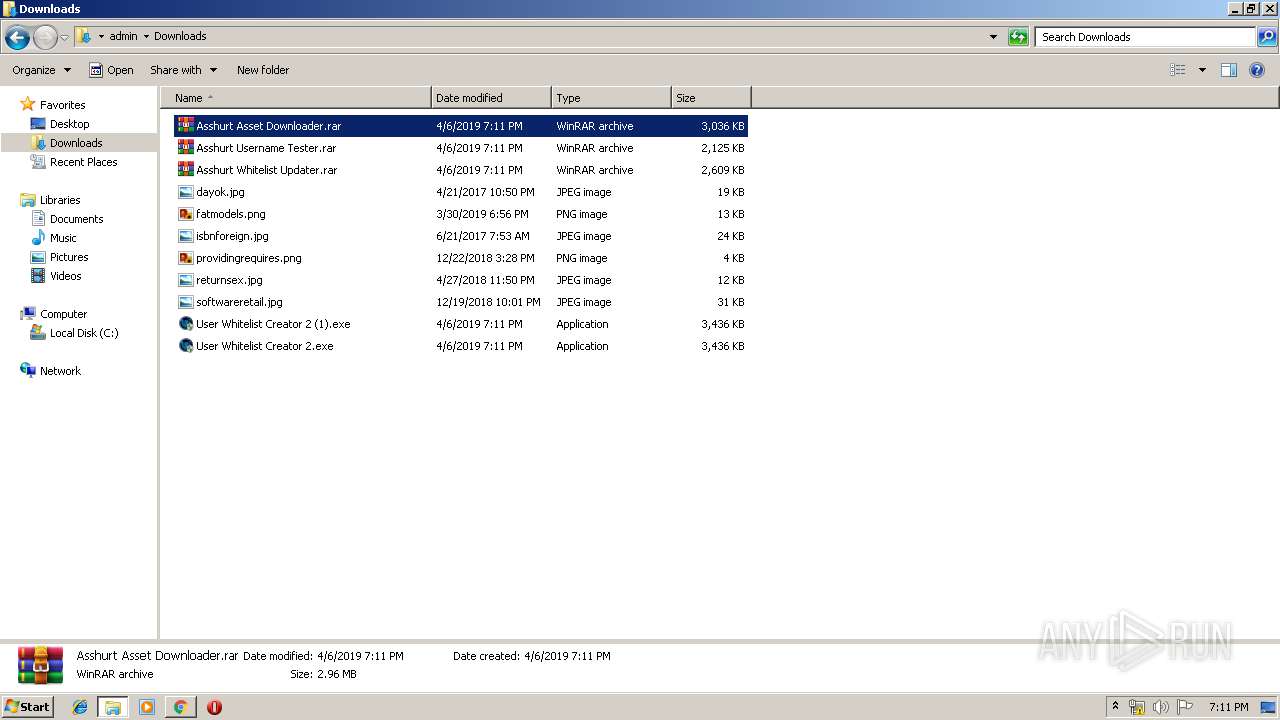Toggle the preview pane button

pos(1229,70)
